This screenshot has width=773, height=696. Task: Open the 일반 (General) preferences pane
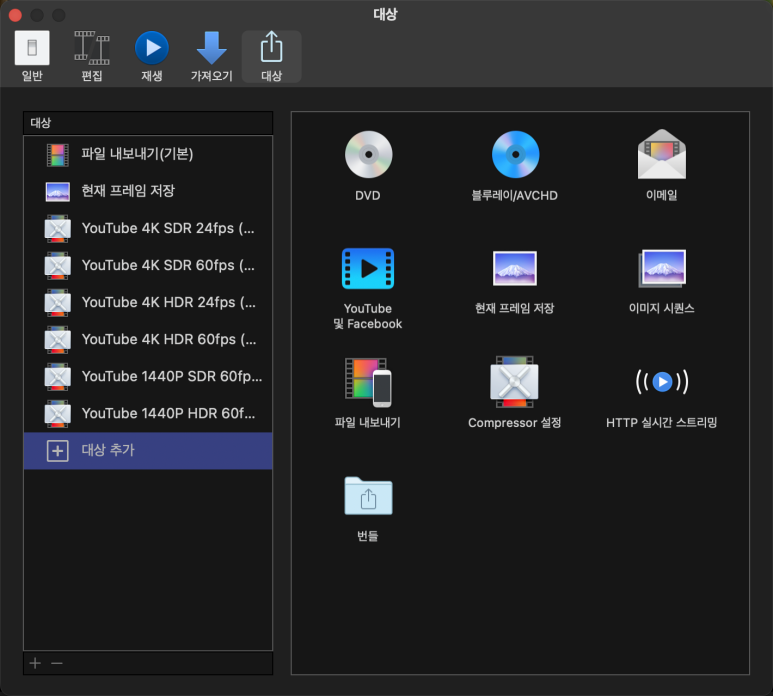tap(32, 56)
